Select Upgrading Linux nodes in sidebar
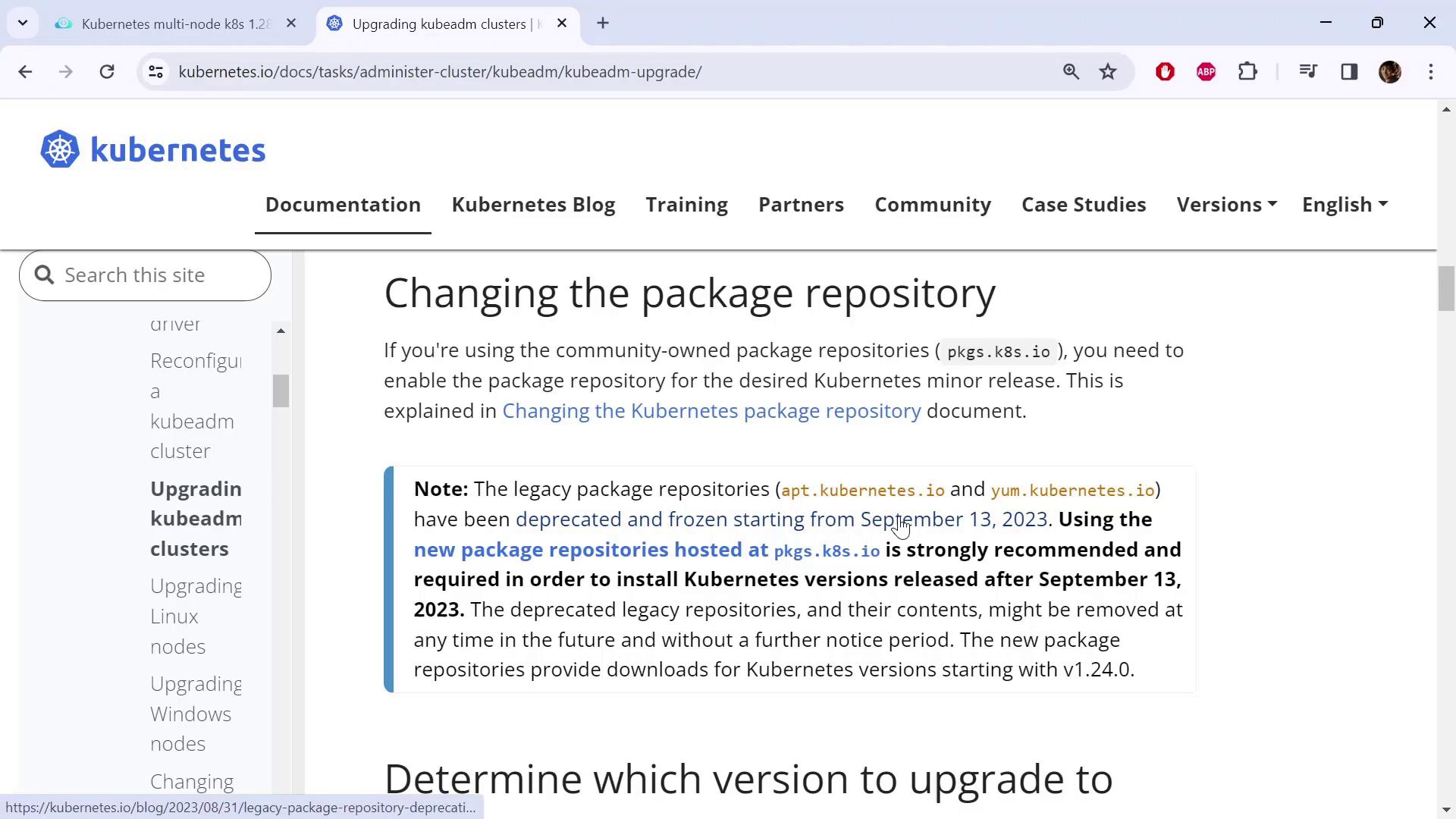The height and width of the screenshot is (819, 1456). [196, 616]
